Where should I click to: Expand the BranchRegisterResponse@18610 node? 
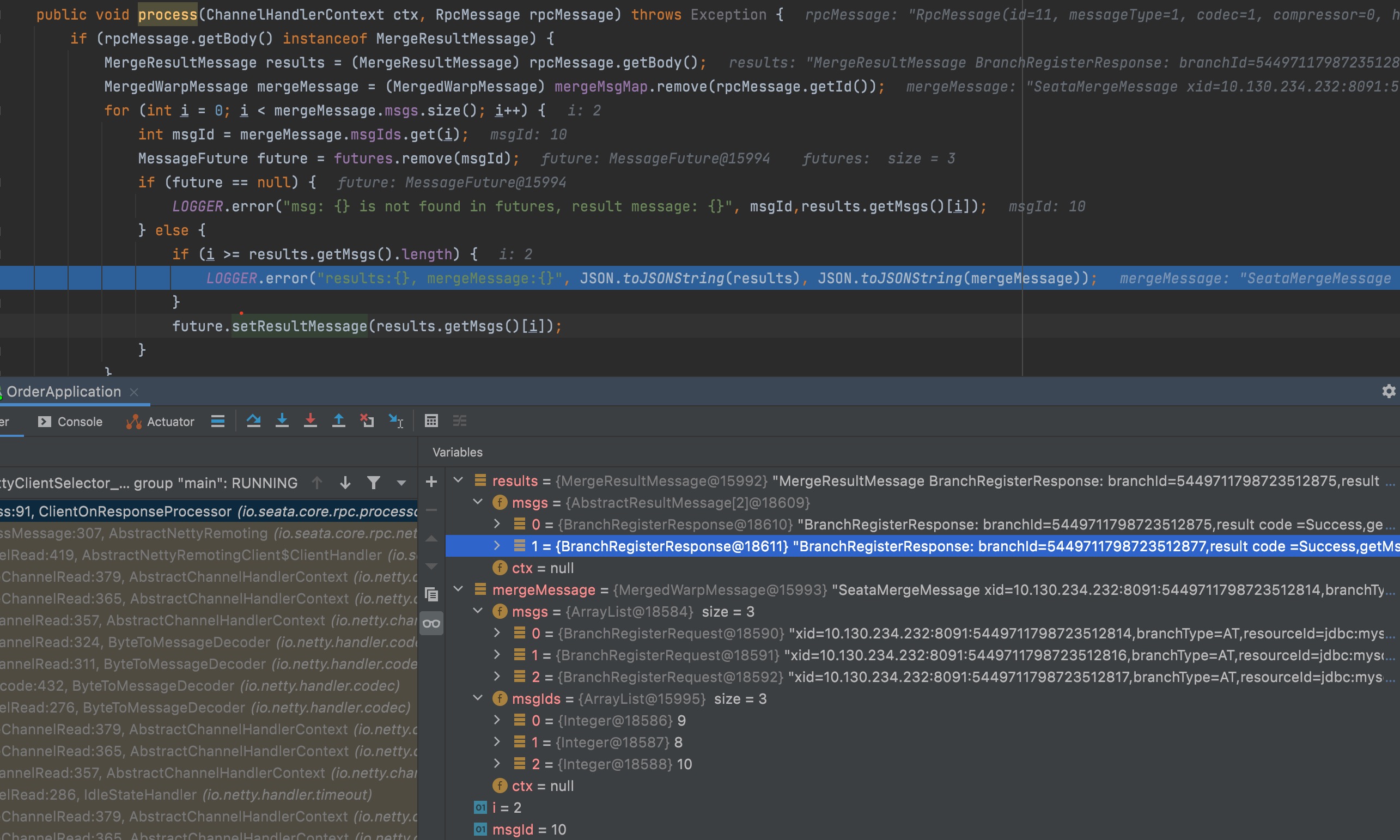[497, 524]
